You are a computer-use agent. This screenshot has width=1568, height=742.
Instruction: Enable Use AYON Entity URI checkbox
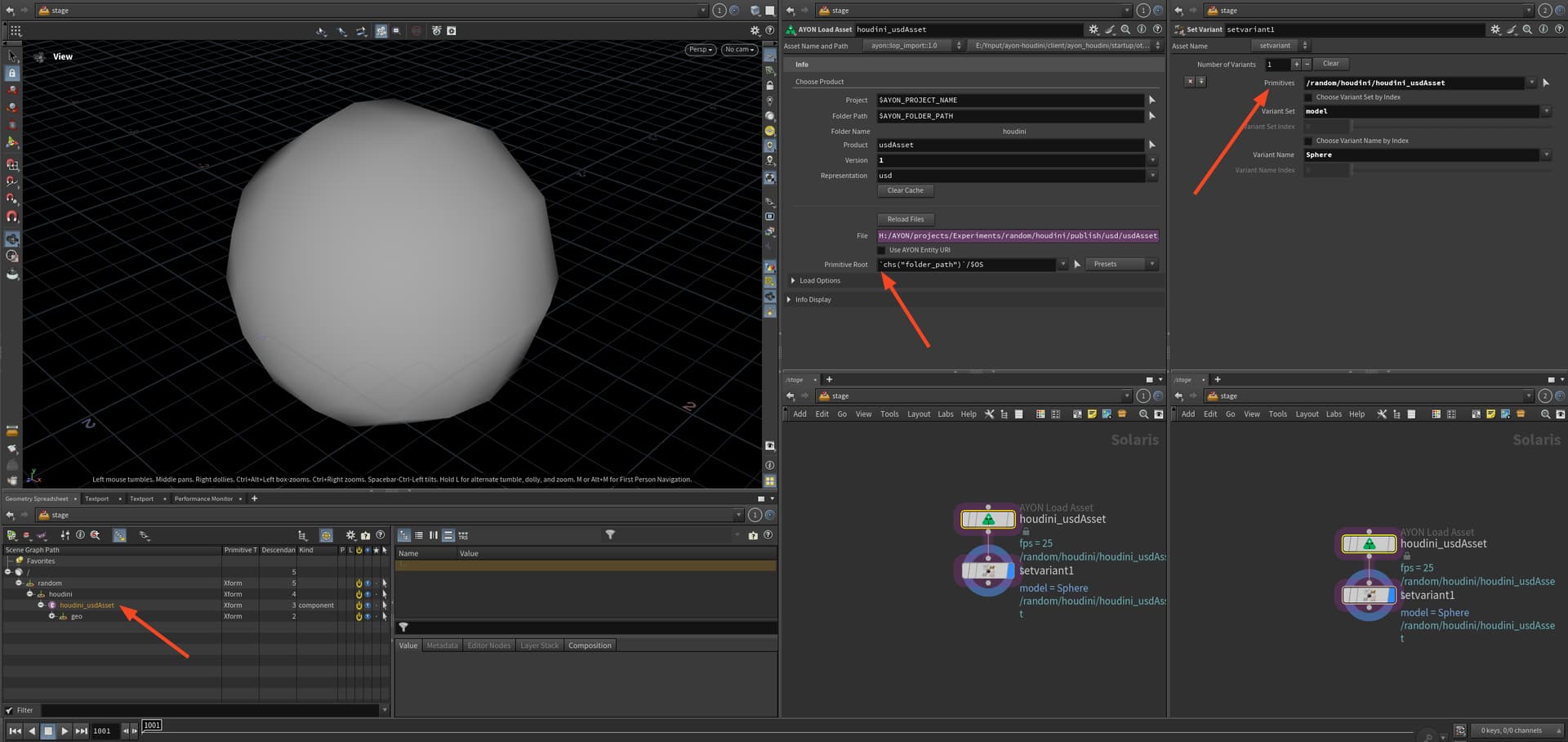pyautogui.click(x=881, y=250)
